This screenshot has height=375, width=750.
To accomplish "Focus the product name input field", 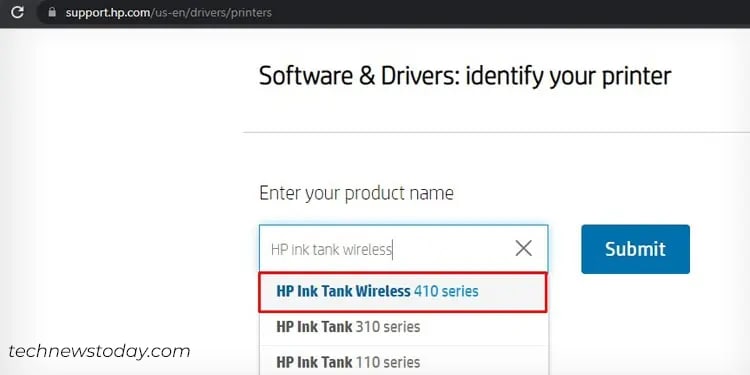I will (x=403, y=248).
